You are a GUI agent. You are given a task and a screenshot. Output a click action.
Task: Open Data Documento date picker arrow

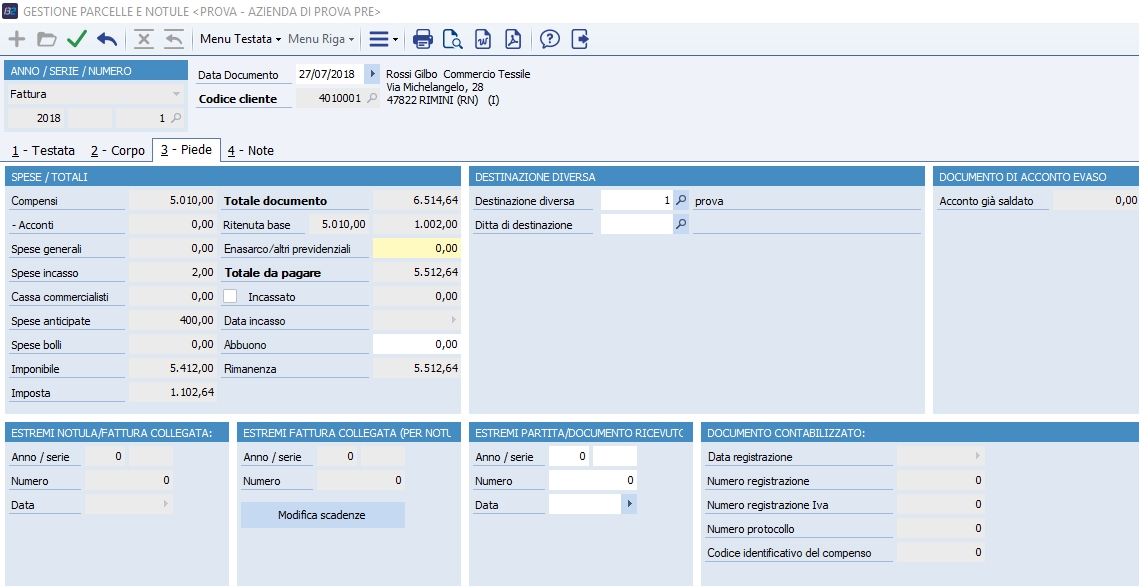coord(372,74)
